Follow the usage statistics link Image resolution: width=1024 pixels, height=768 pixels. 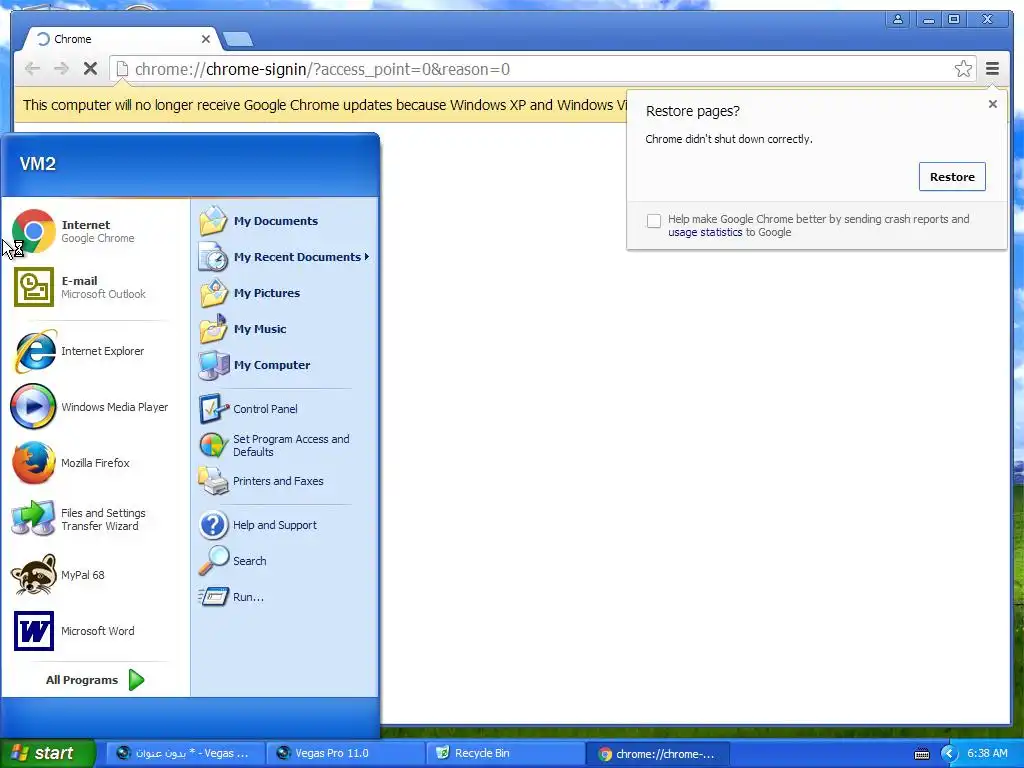(705, 232)
